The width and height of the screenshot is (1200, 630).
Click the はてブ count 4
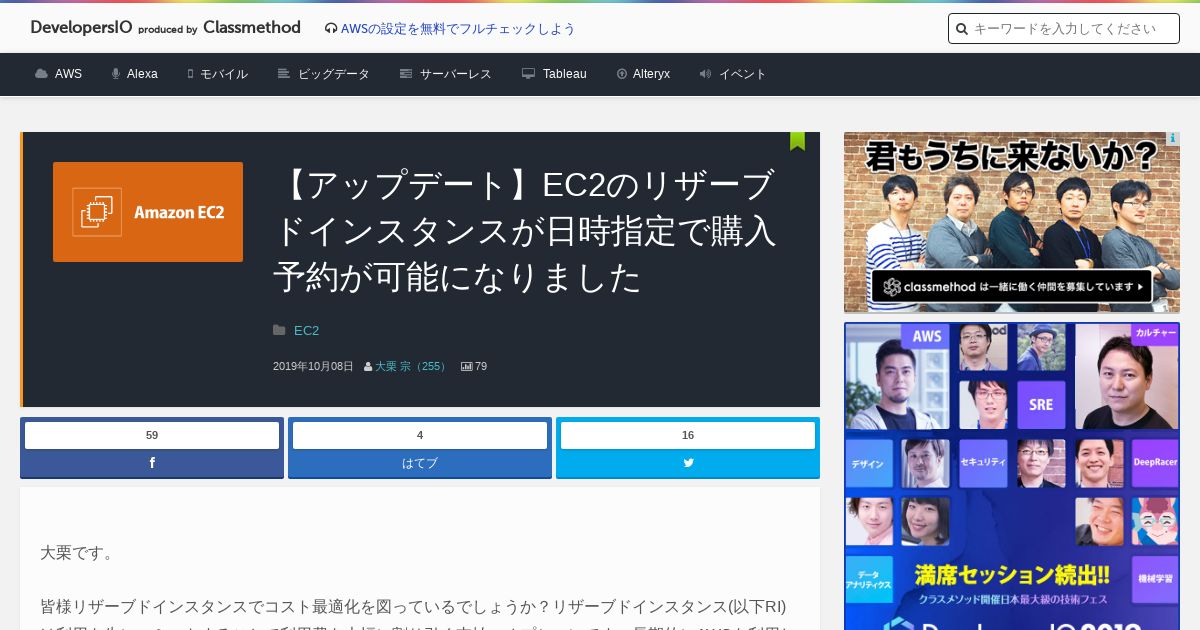pos(420,435)
